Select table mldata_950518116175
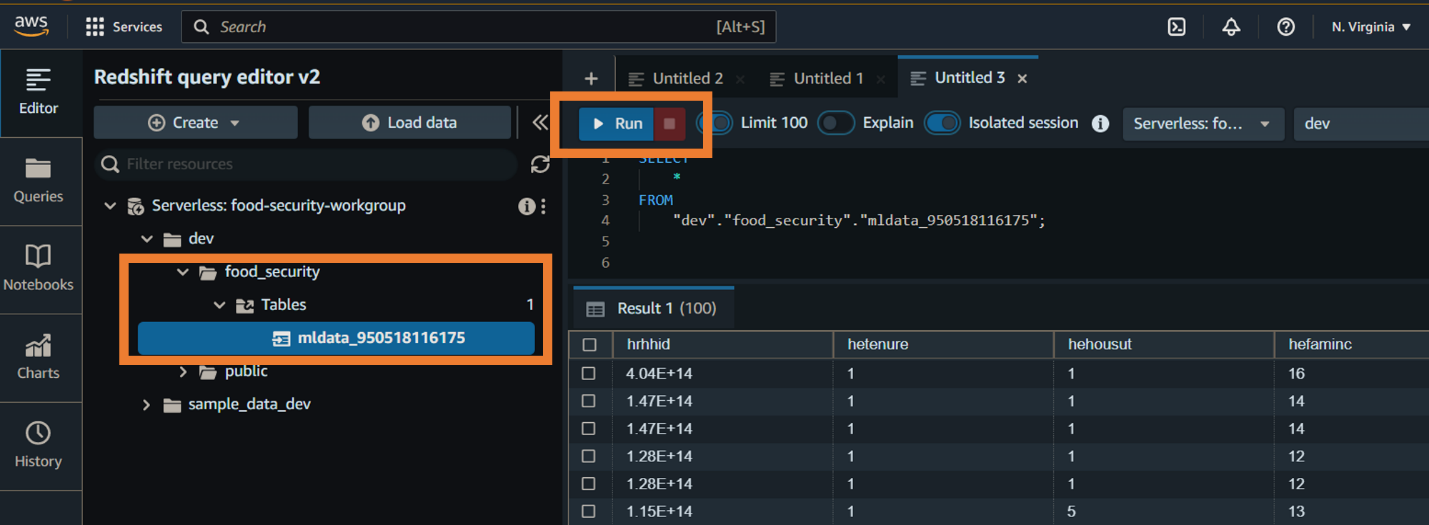Viewport: 1429px width, 525px height. tap(336, 338)
